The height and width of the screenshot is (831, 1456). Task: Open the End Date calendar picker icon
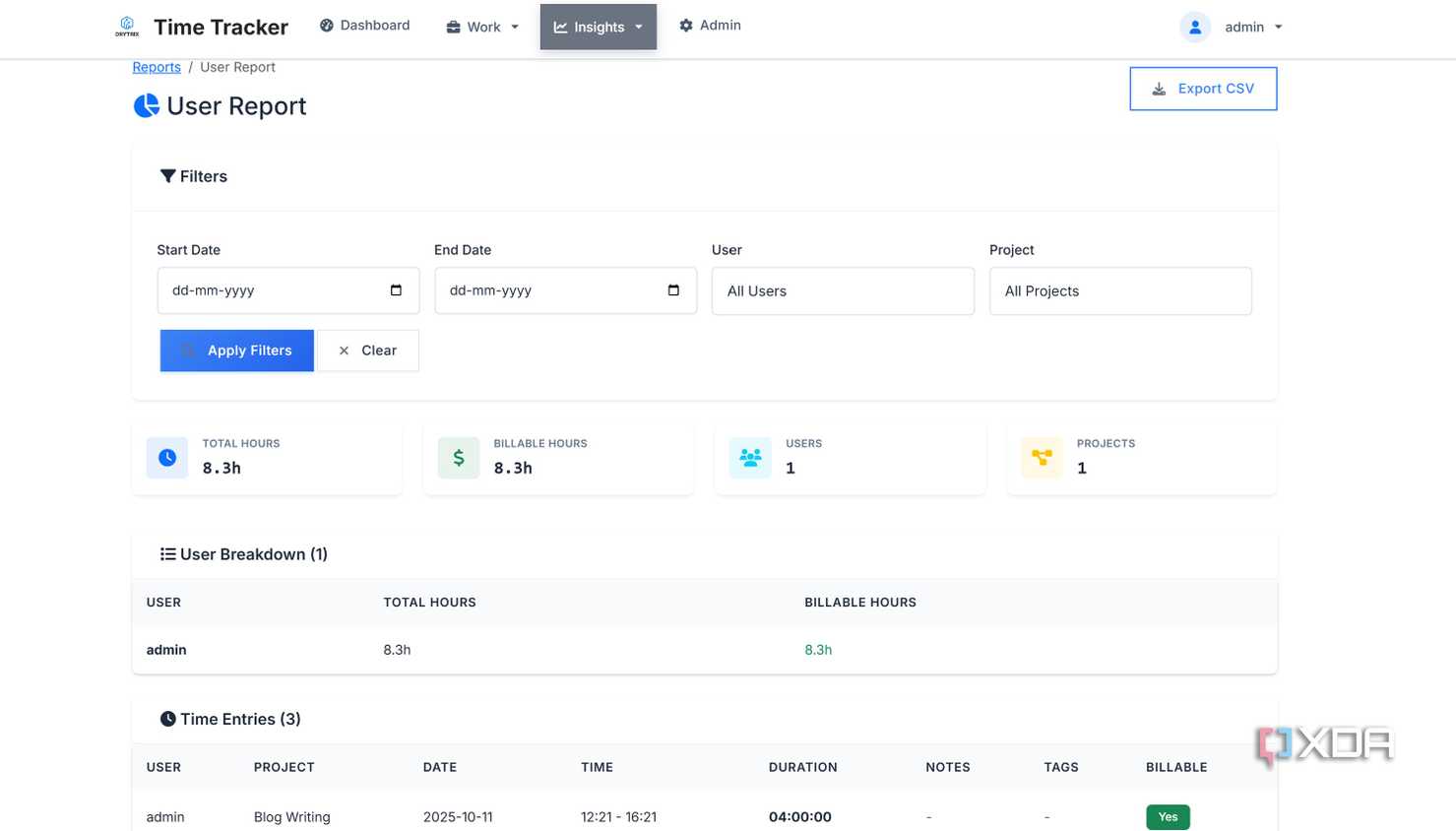point(673,290)
